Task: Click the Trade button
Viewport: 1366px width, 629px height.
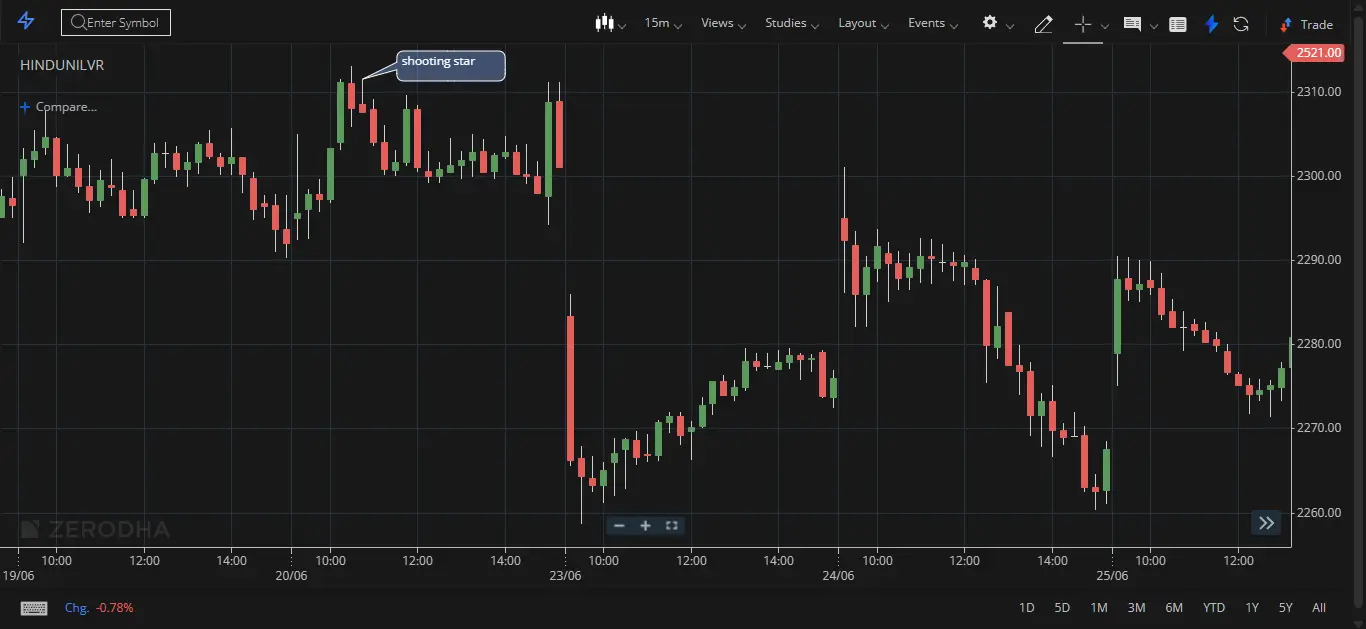Action: [1307, 24]
